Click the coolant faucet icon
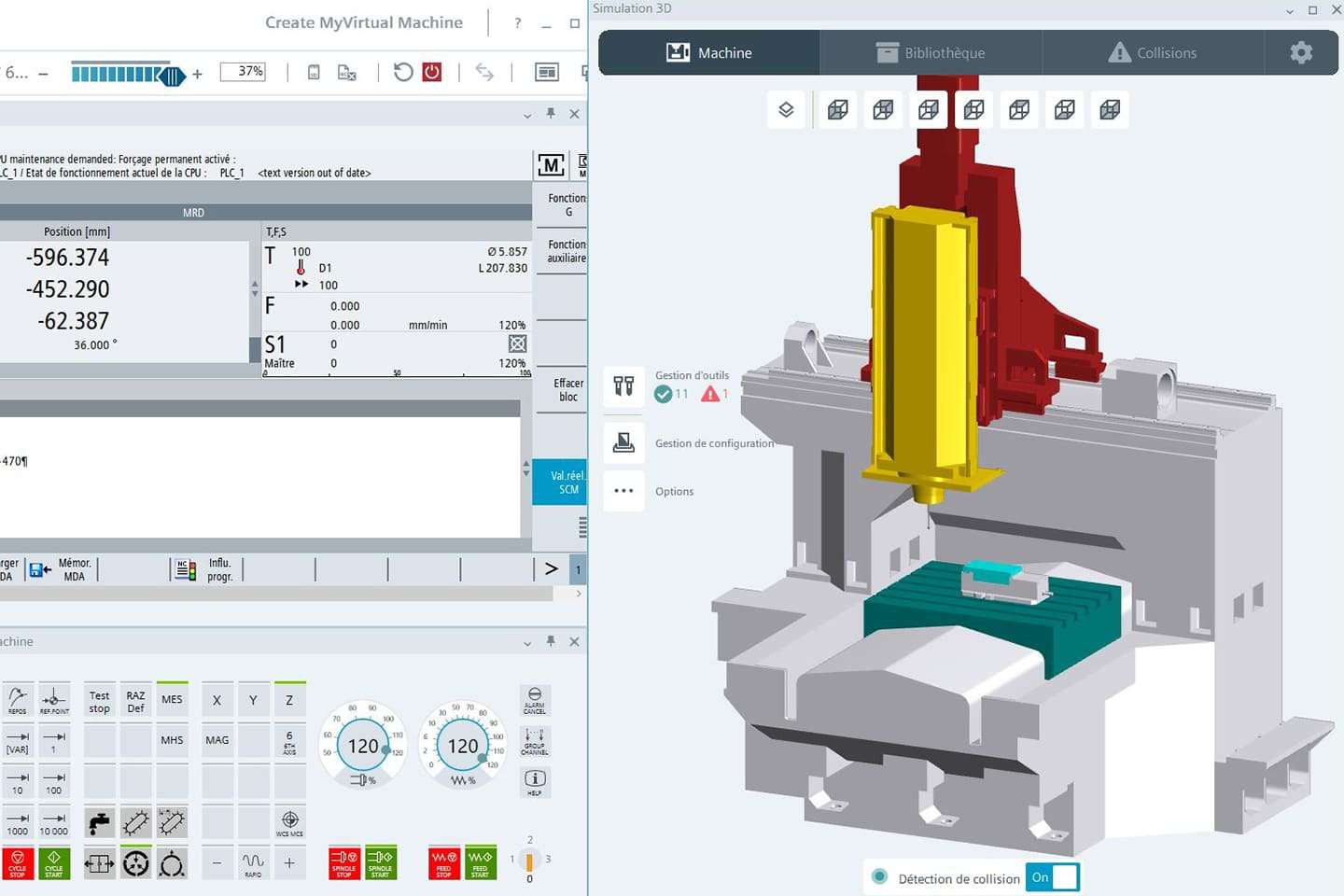The image size is (1344, 896). tap(99, 822)
